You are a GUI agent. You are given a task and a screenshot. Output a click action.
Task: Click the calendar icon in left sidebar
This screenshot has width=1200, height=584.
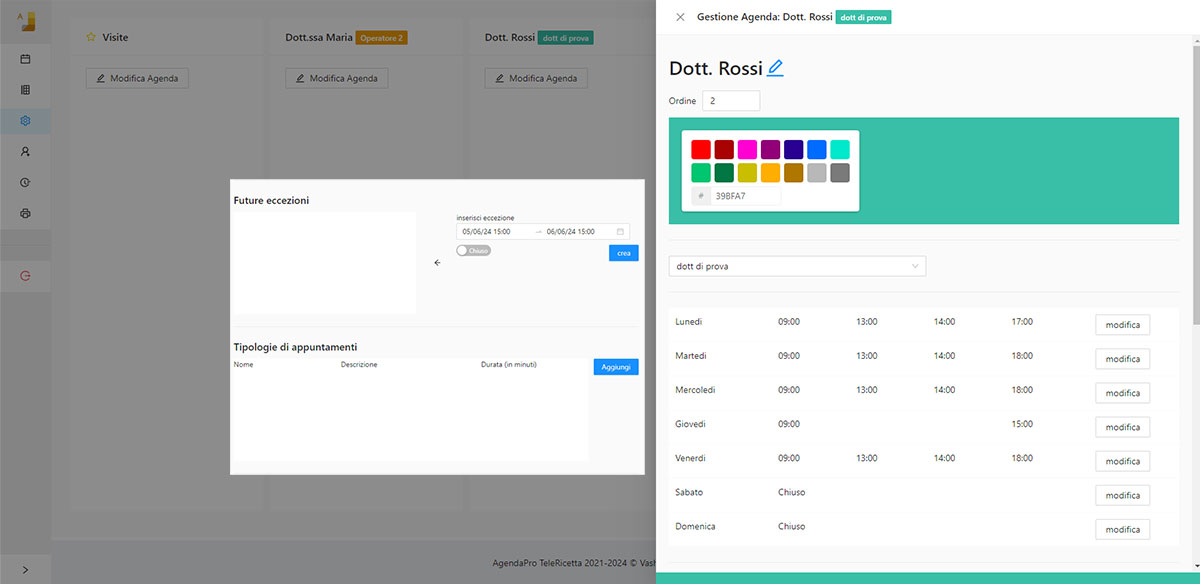(x=25, y=59)
